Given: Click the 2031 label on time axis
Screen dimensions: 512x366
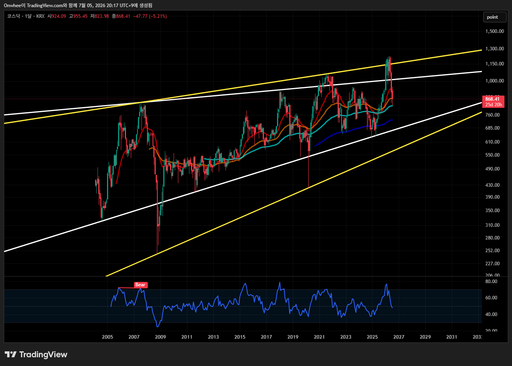Looking at the screenshot, I should tap(452, 337).
